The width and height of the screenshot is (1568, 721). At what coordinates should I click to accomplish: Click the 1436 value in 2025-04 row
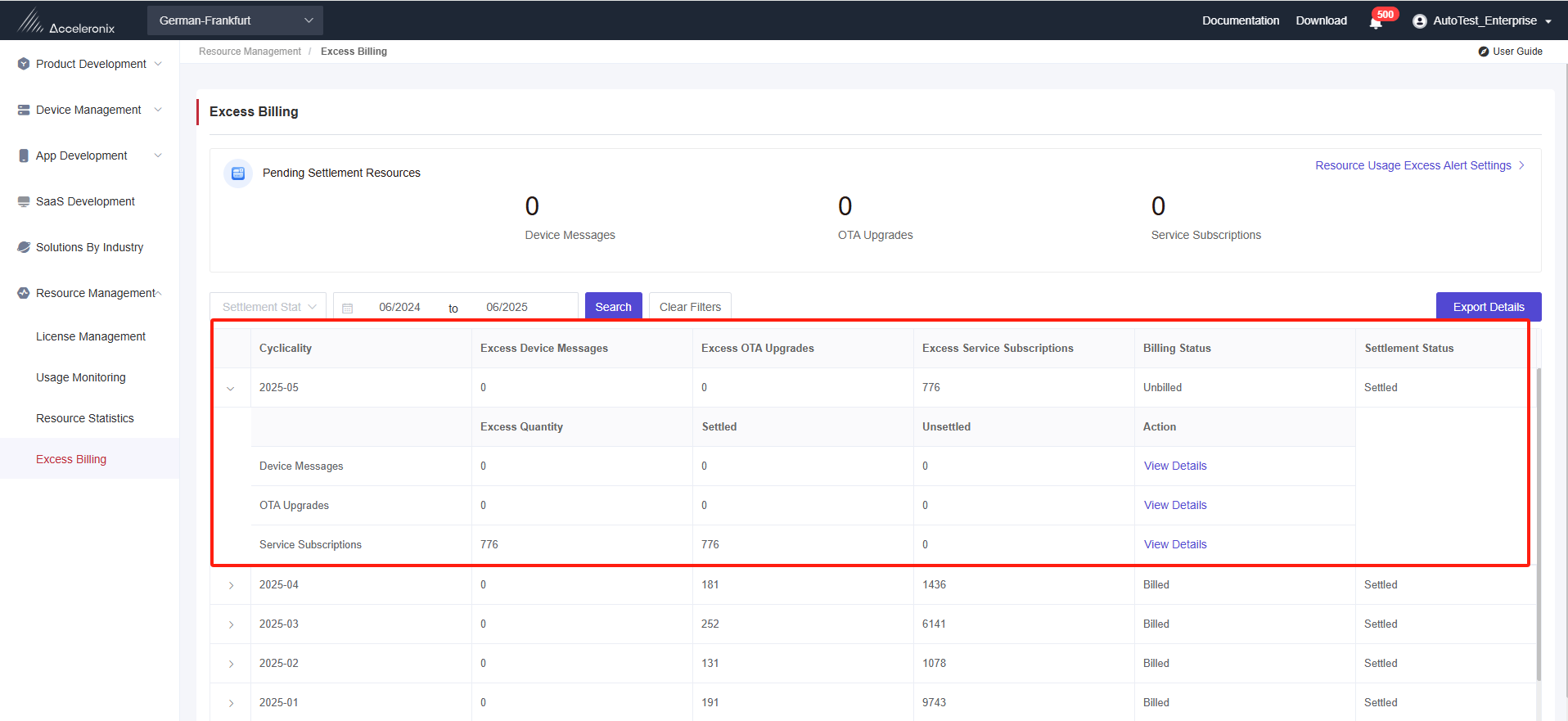click(x=934, y=584)
